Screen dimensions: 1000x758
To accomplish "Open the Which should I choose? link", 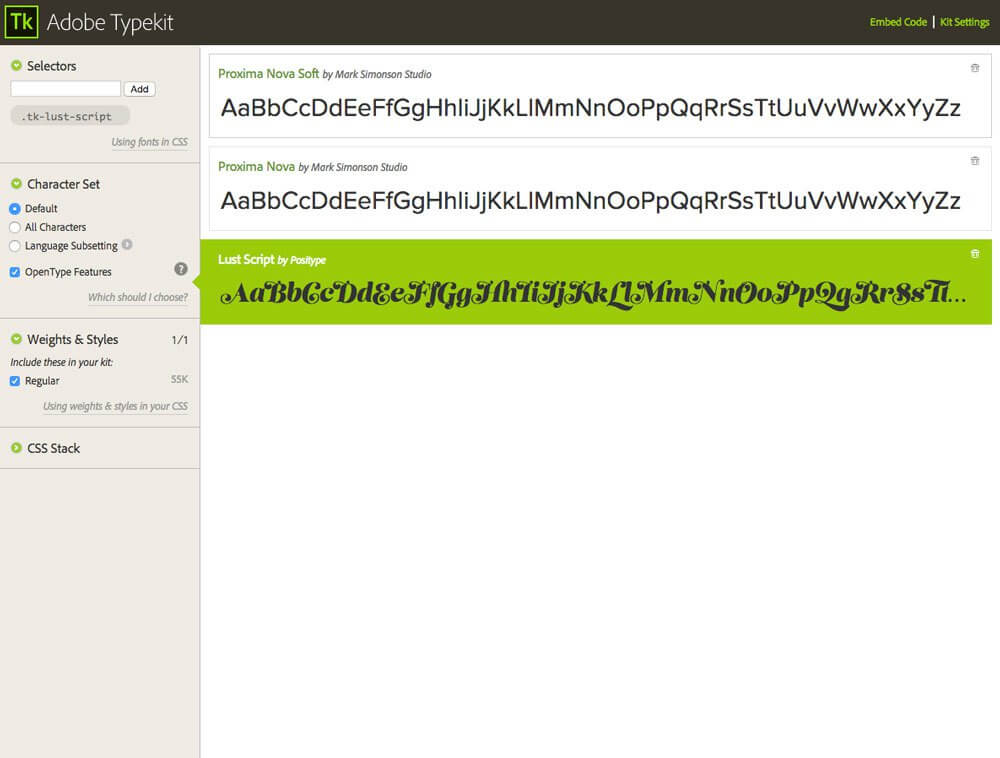I will [138, 297].
